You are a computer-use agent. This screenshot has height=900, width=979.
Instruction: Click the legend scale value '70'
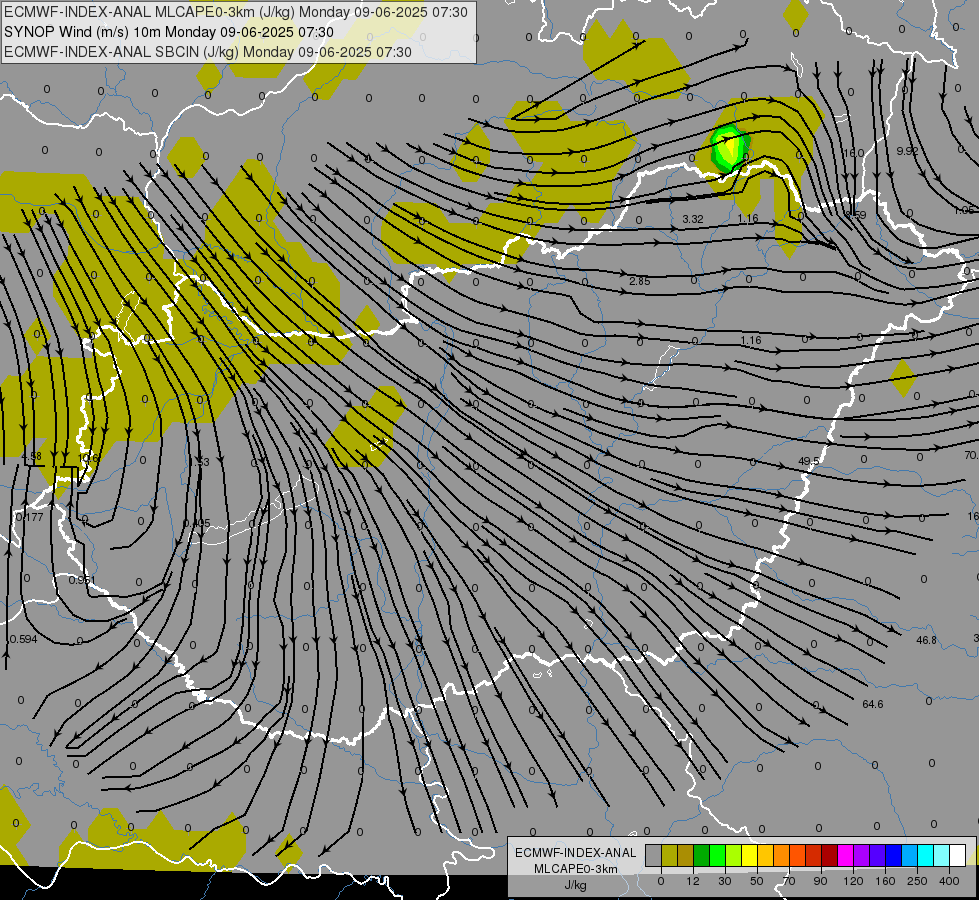pos(789,881)
